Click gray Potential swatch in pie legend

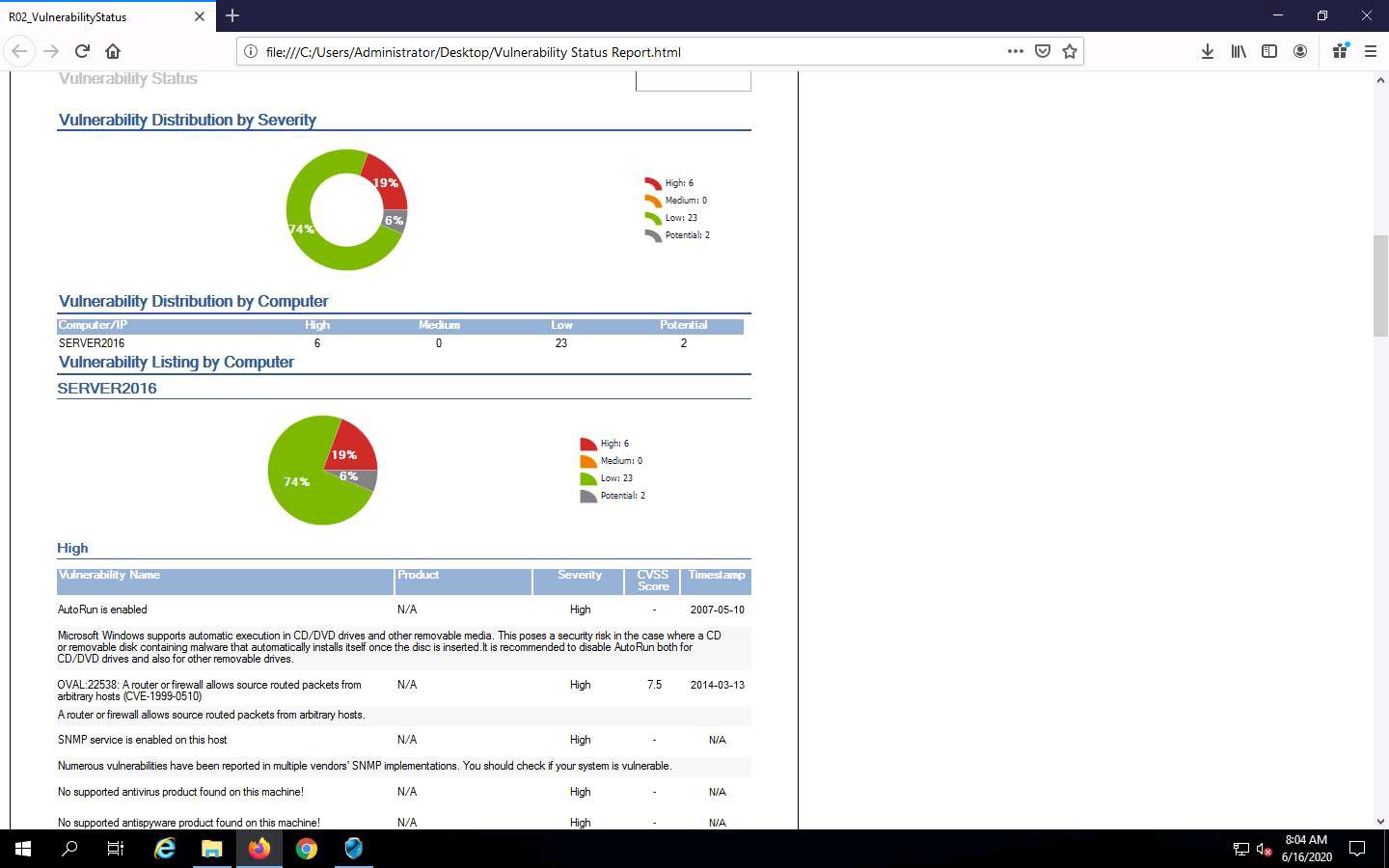588,496
